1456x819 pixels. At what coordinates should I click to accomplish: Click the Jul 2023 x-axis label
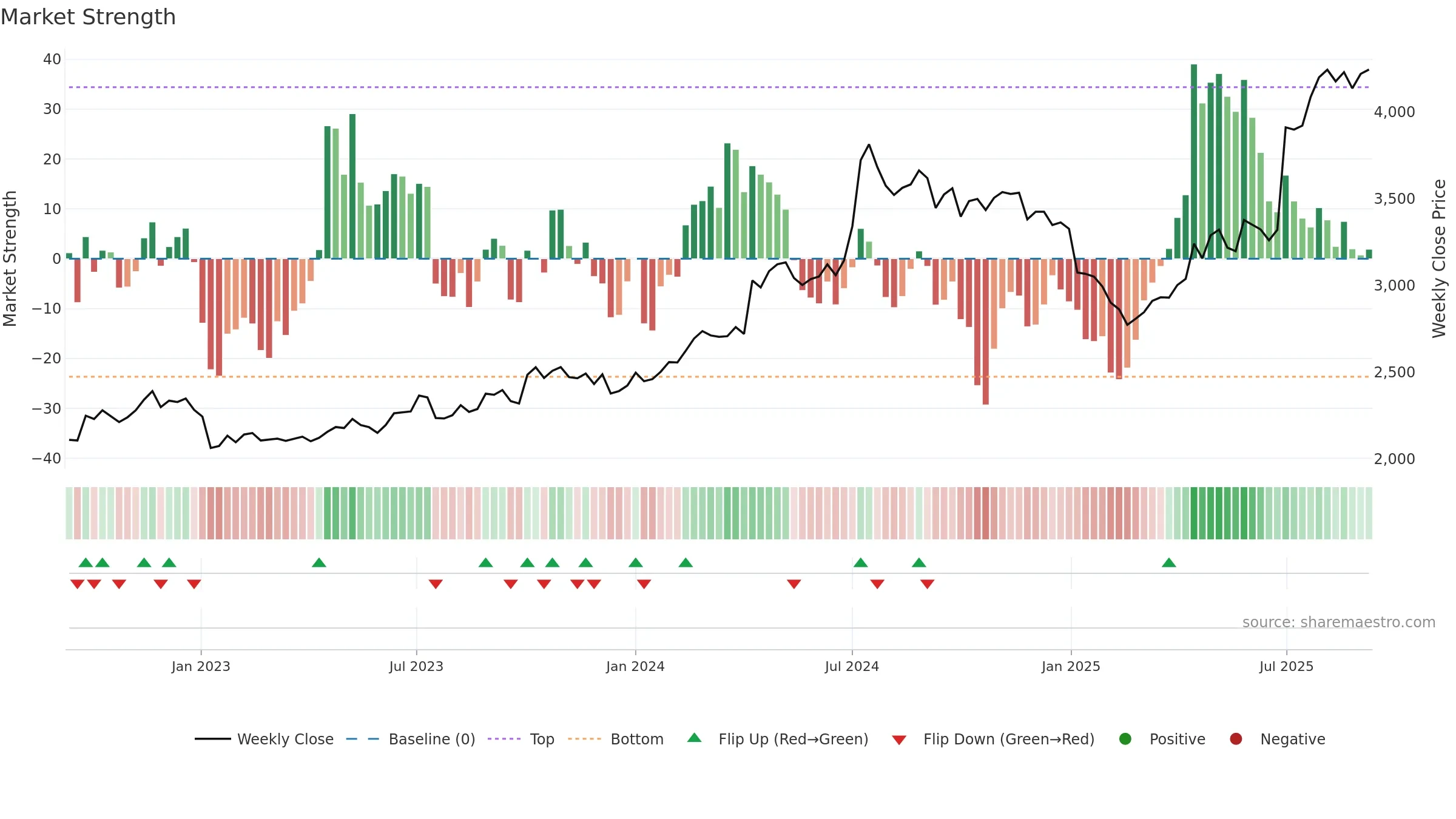coord(416,667)
